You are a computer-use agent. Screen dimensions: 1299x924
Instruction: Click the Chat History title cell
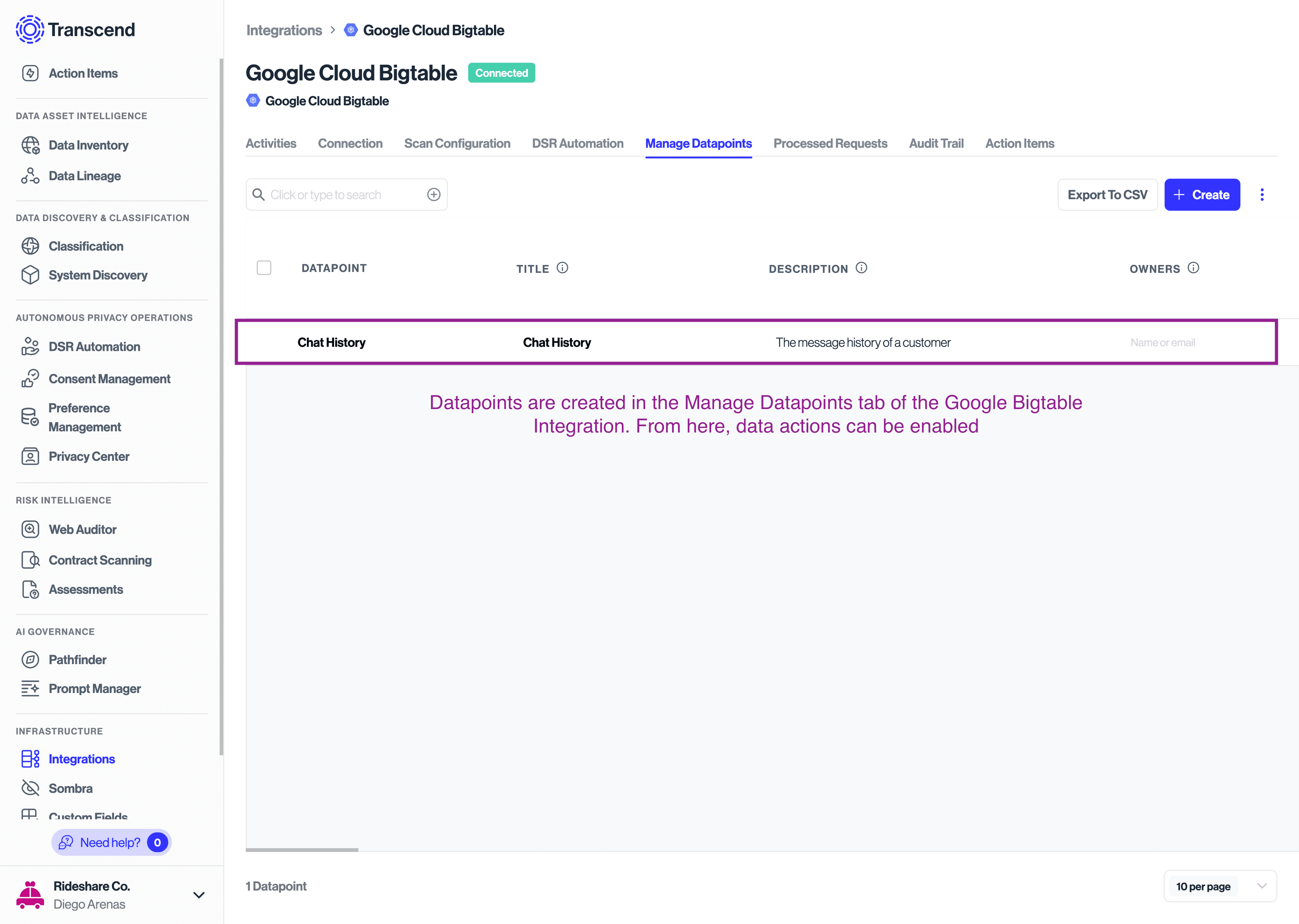click(557, 342)
